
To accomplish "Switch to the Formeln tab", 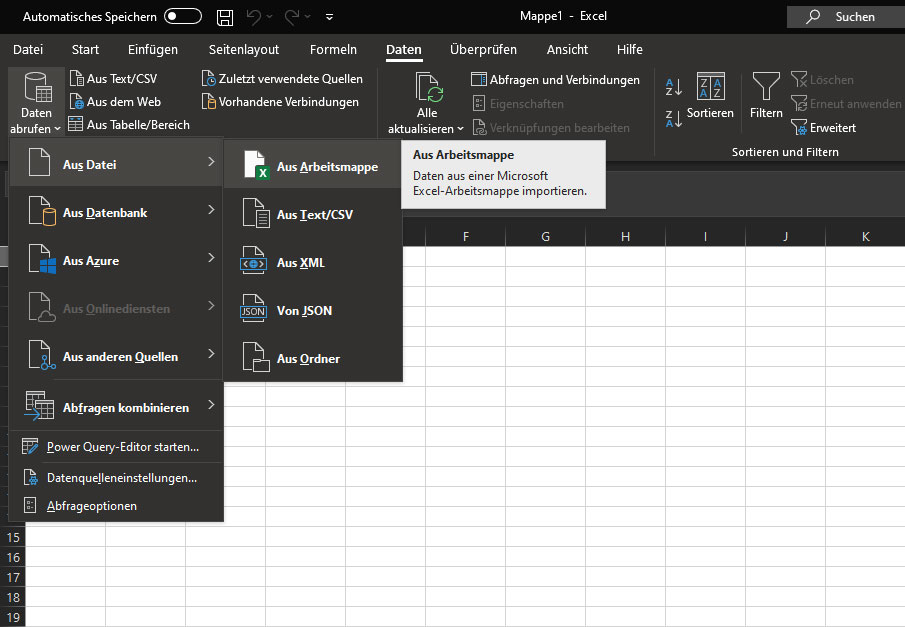I will pos(333,50).
